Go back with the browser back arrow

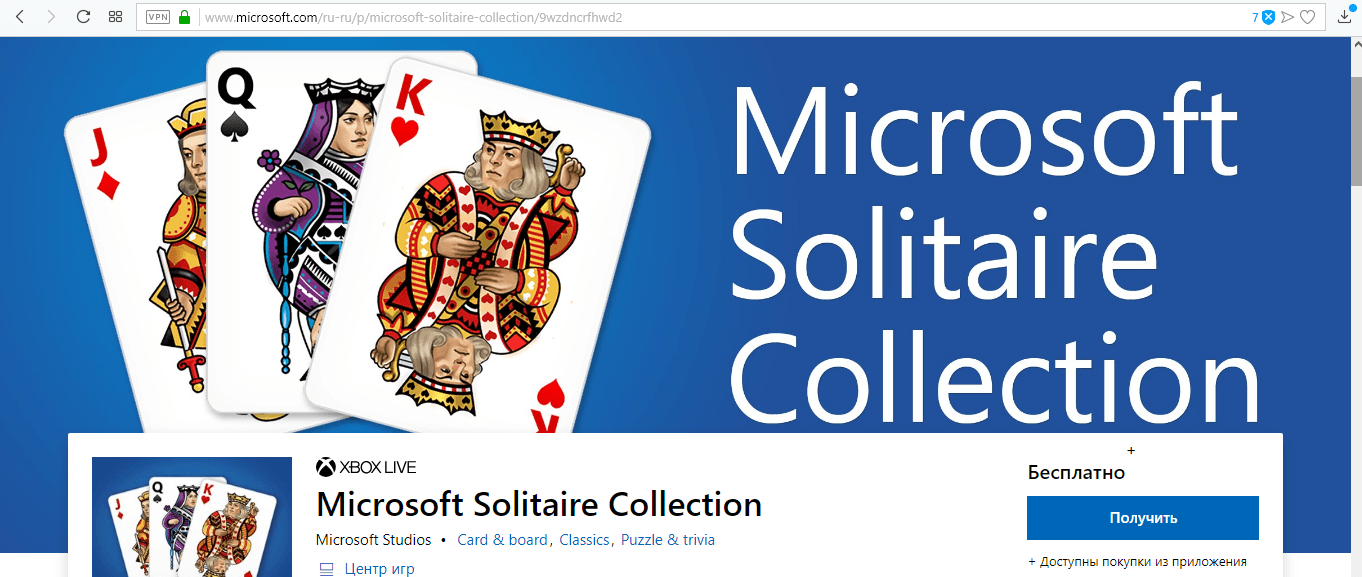(19, 17)
